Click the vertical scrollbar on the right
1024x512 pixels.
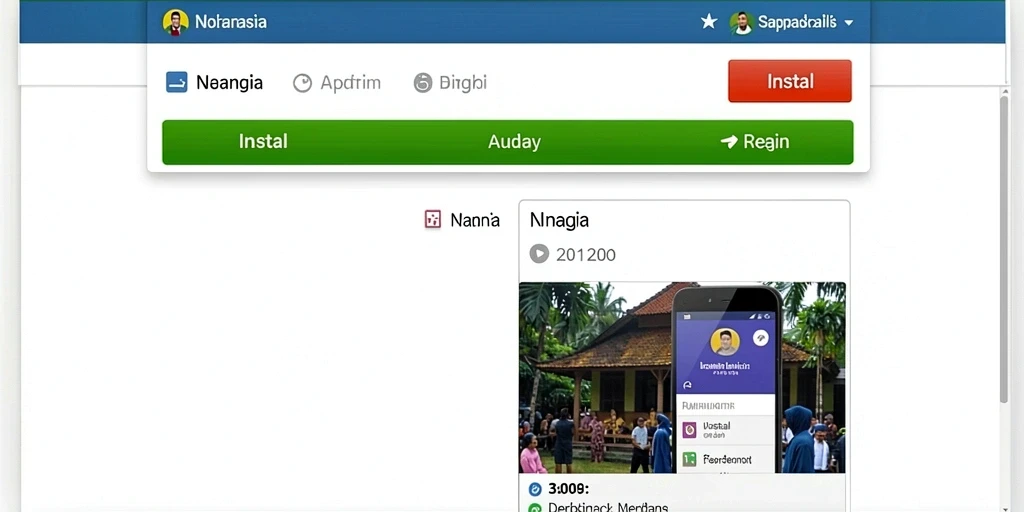coord(1004,248)
